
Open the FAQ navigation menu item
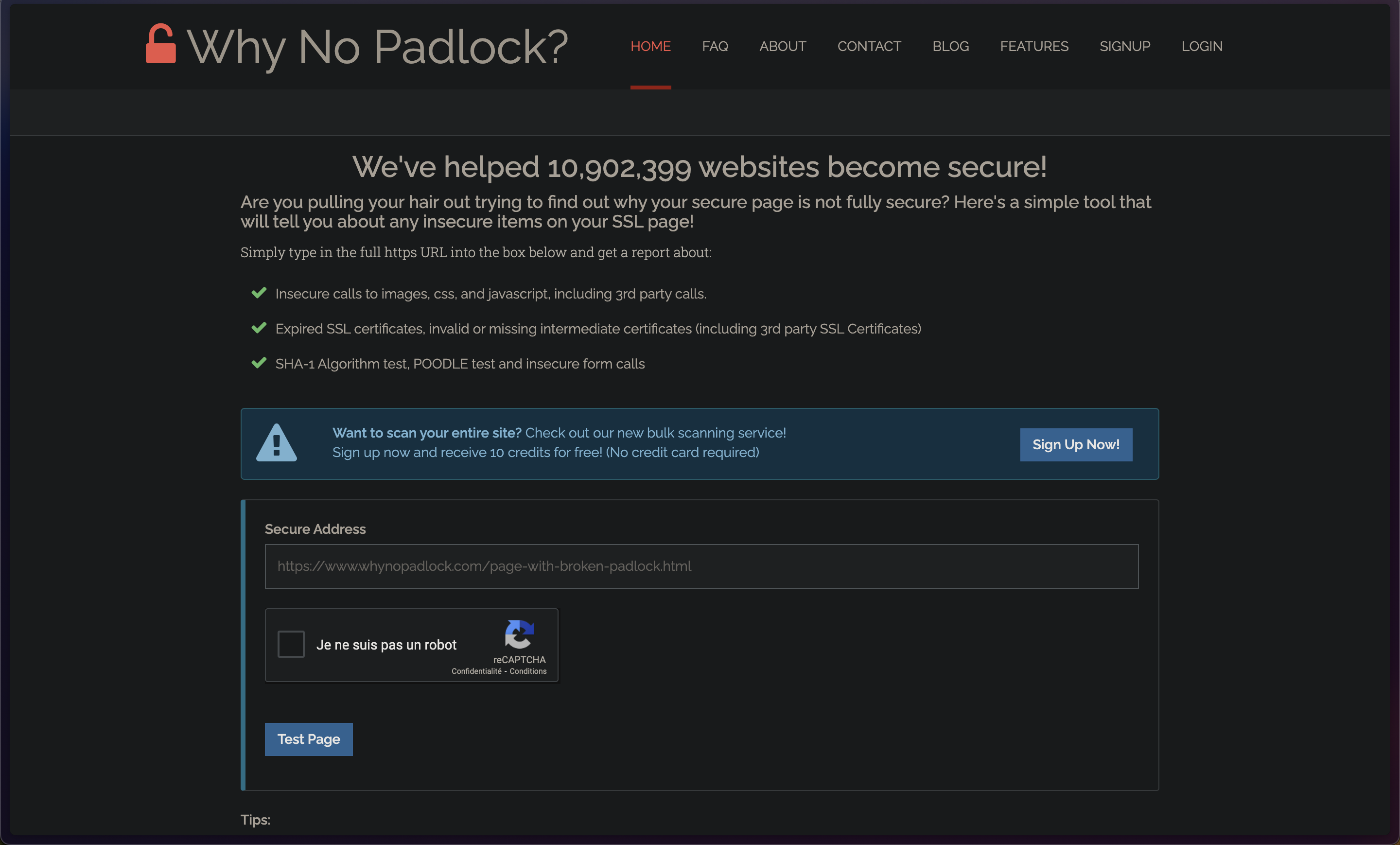[715, 46]
